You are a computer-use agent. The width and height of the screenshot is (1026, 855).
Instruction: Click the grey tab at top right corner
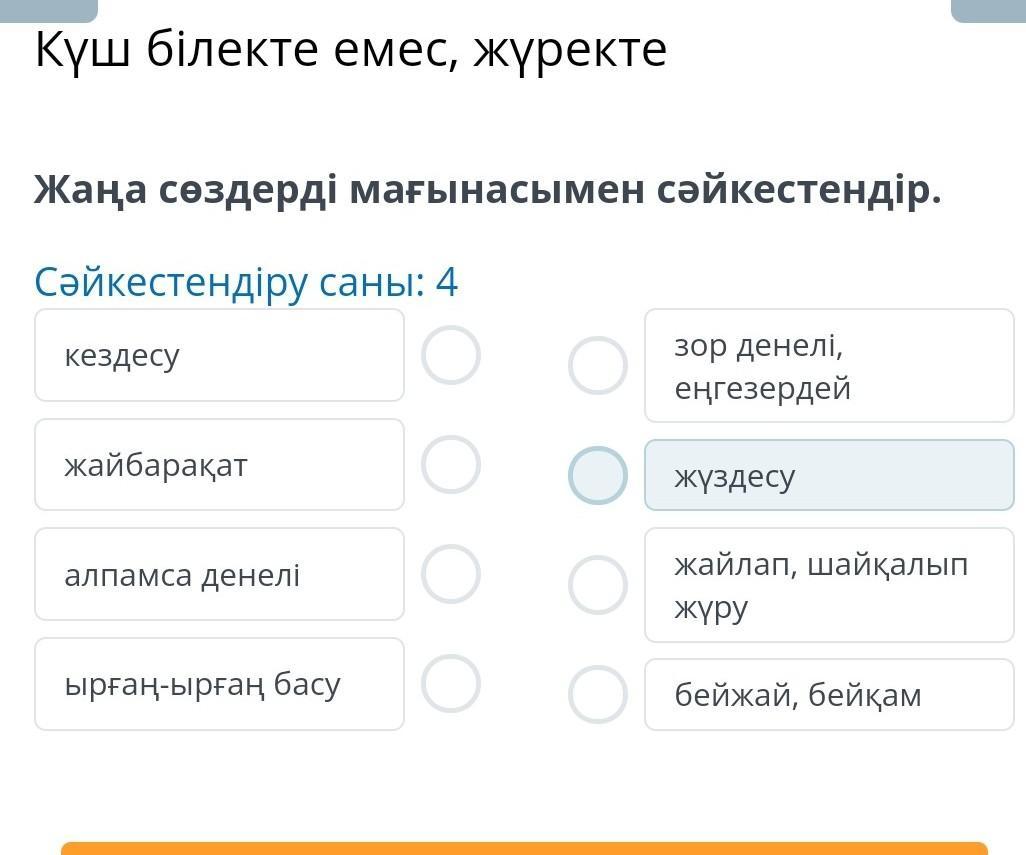click(988, 10)
